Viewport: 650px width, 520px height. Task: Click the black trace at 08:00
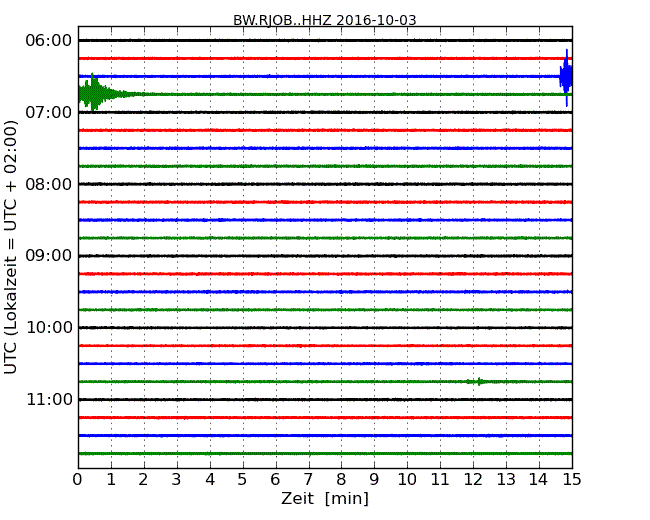point(325,184)
